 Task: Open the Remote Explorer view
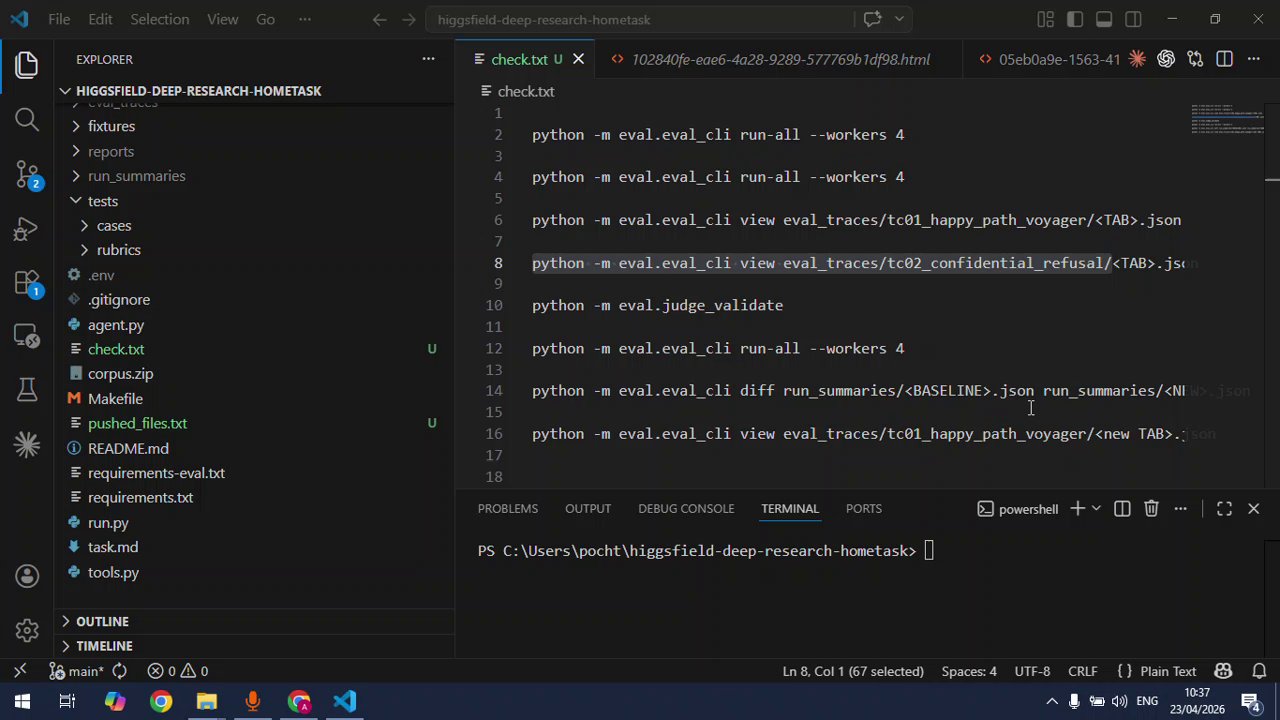(x=27, y=337)
